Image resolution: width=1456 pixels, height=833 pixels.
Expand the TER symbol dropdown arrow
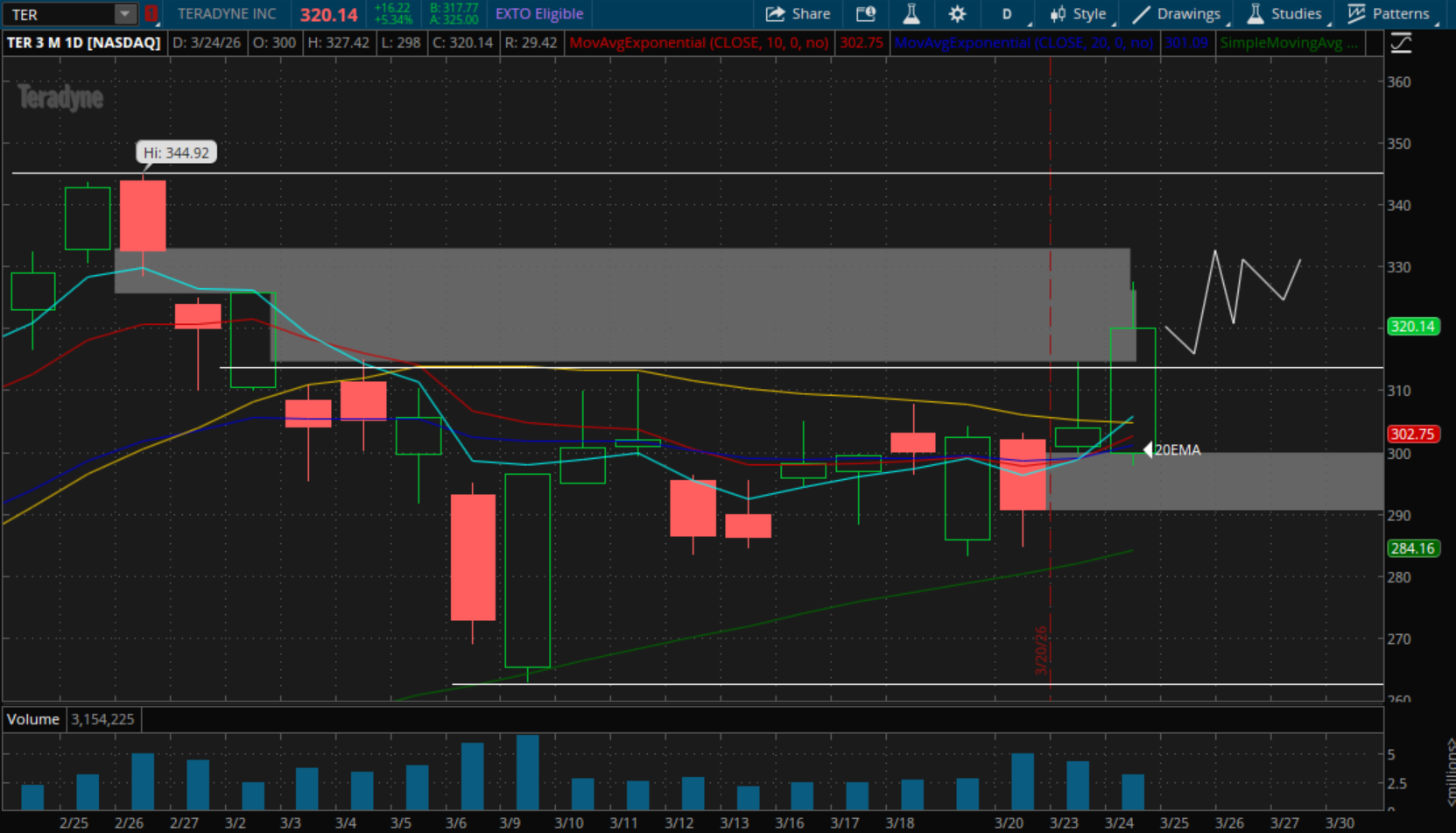125,14
